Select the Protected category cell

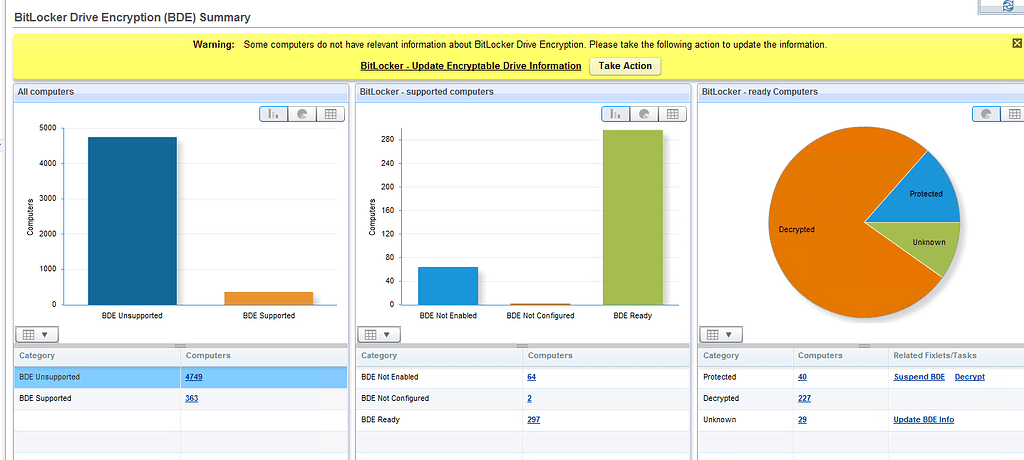746,377
